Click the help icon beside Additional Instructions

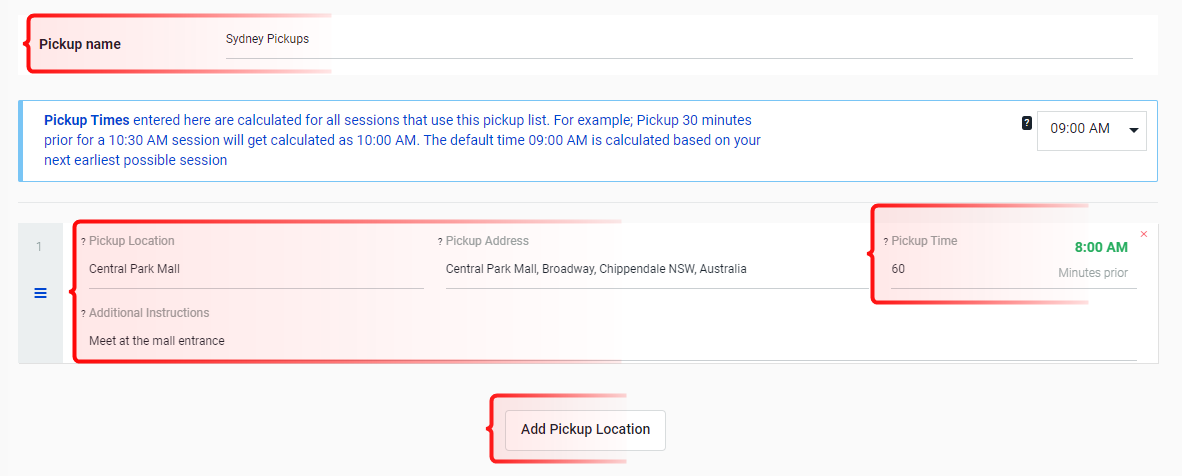point(83,314)
